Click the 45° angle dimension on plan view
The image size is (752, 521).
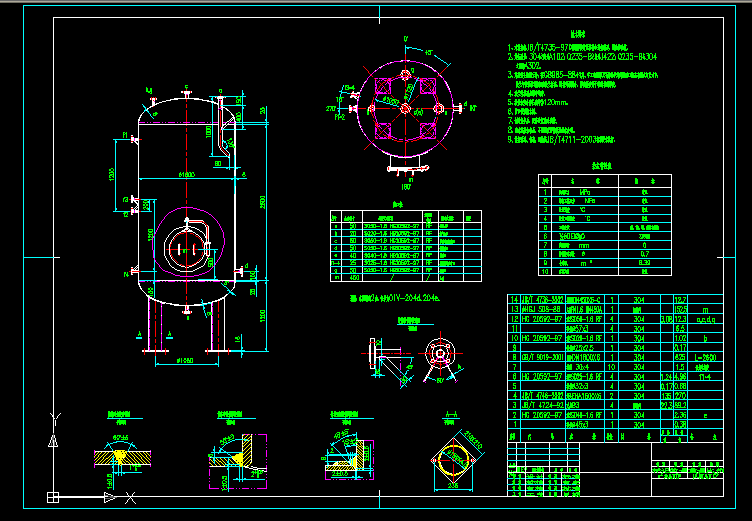(430, 51)
